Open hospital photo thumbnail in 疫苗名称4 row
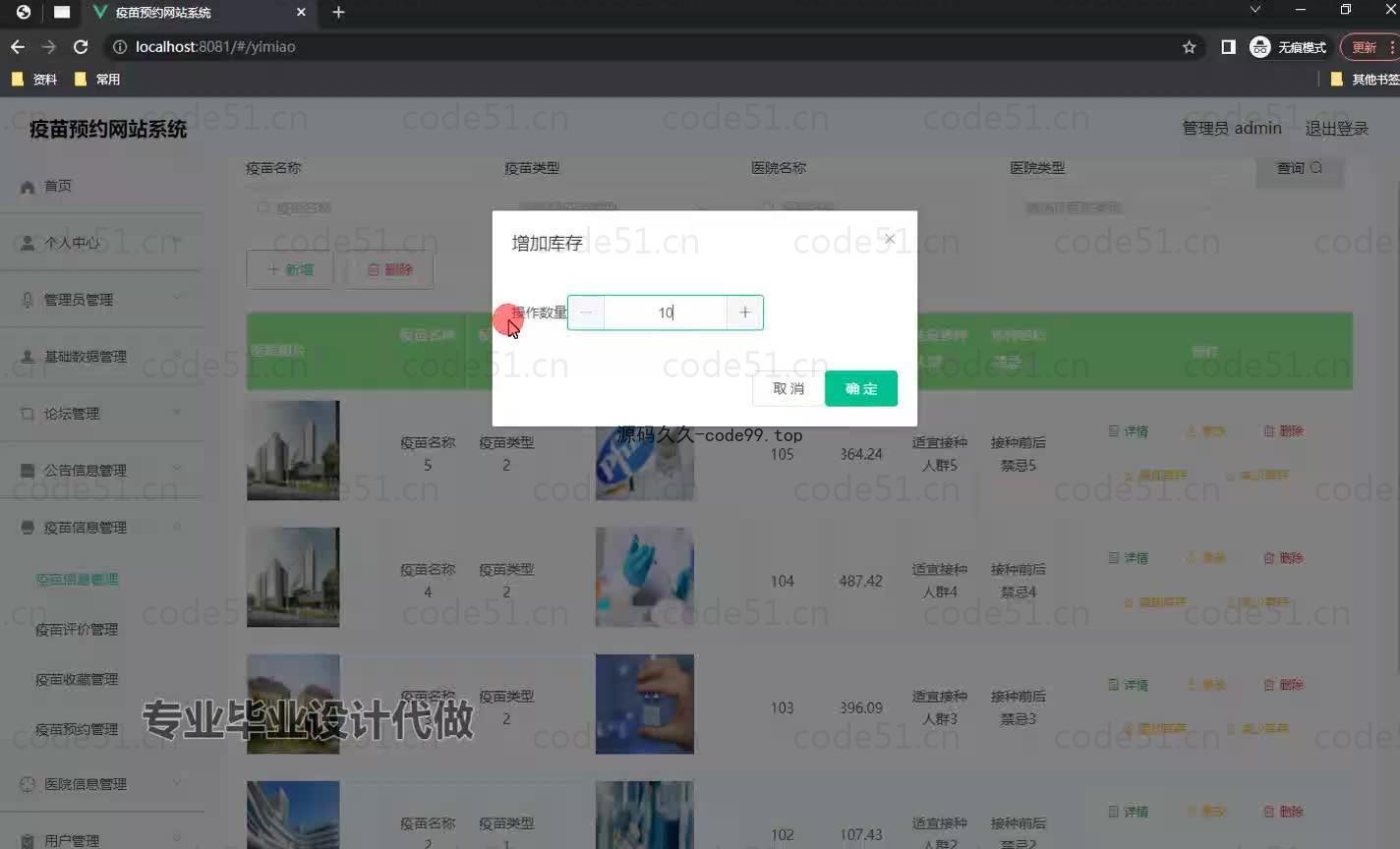Image resolution: width=1400 pixels, height=849 pixels. 293,577
